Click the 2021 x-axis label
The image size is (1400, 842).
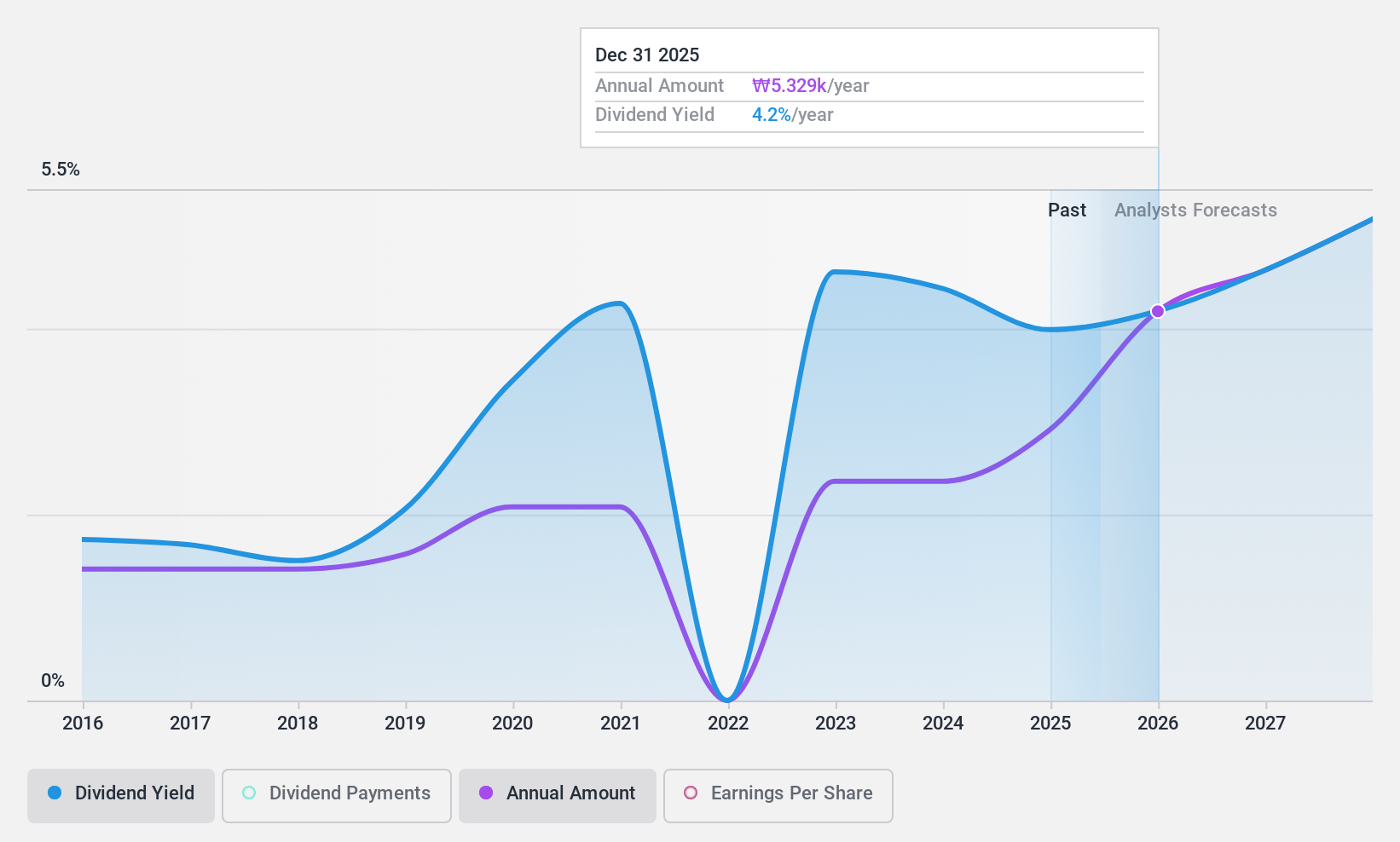tap(621, 724)
